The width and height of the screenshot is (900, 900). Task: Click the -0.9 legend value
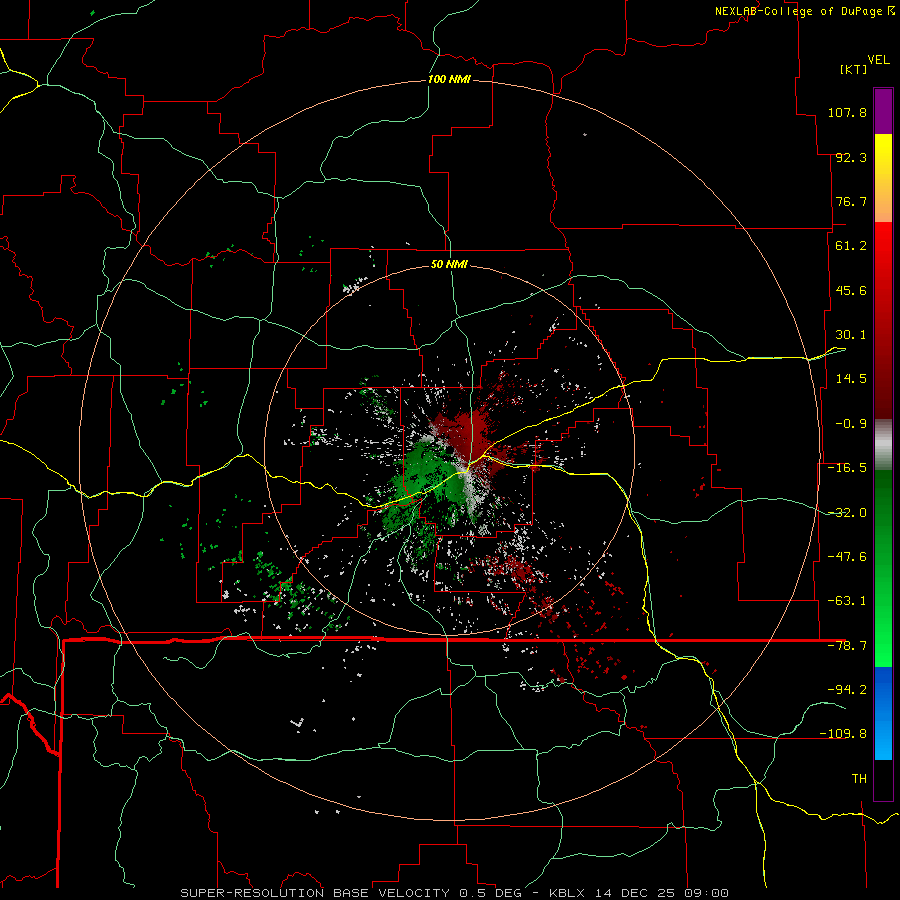[x=851, y=424]
